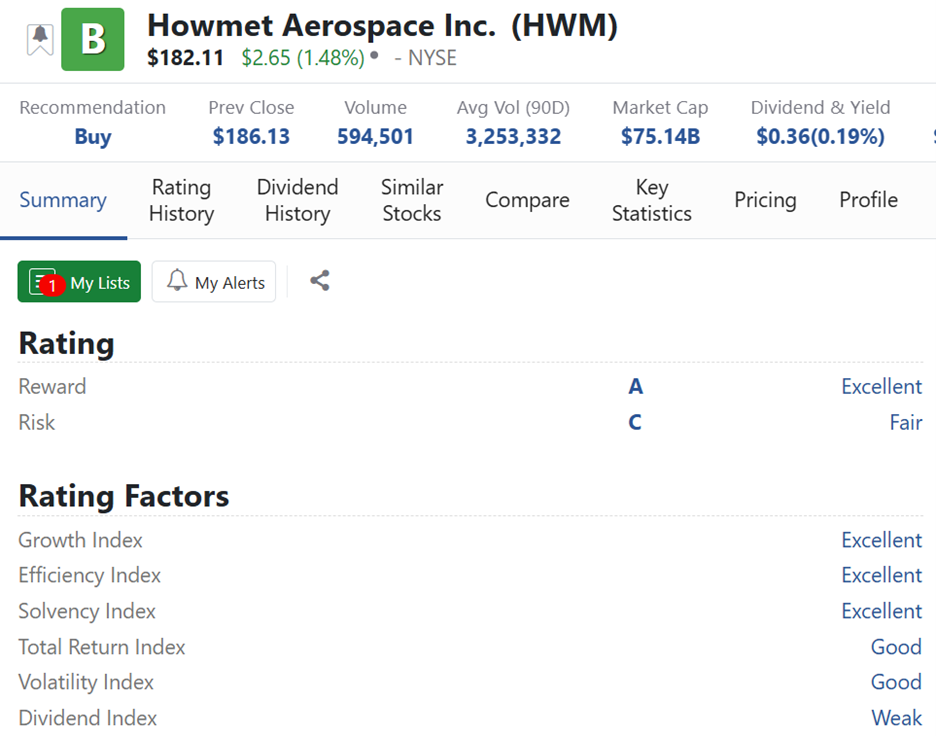Click the Reward grade A
Screen dimensions: 936x736
(x=636, y=387)
